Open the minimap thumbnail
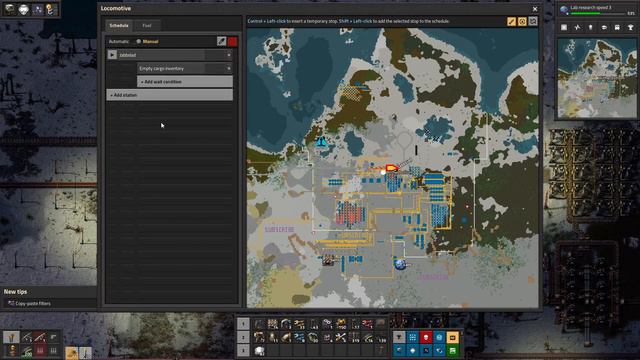This screenshot has width=640, height=360. (x=597, y=78)
